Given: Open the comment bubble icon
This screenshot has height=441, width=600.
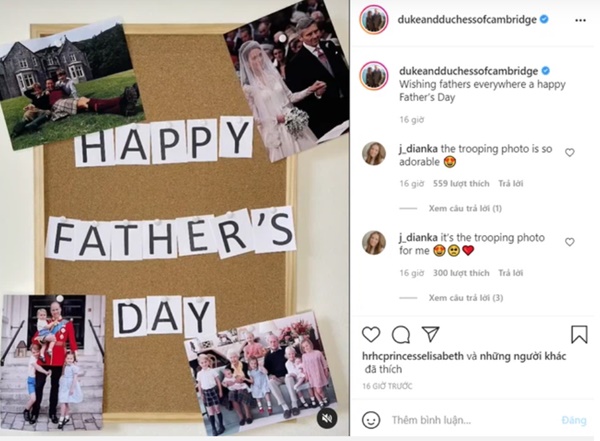Looking at the screenshot, I should [x=401, y=335].
